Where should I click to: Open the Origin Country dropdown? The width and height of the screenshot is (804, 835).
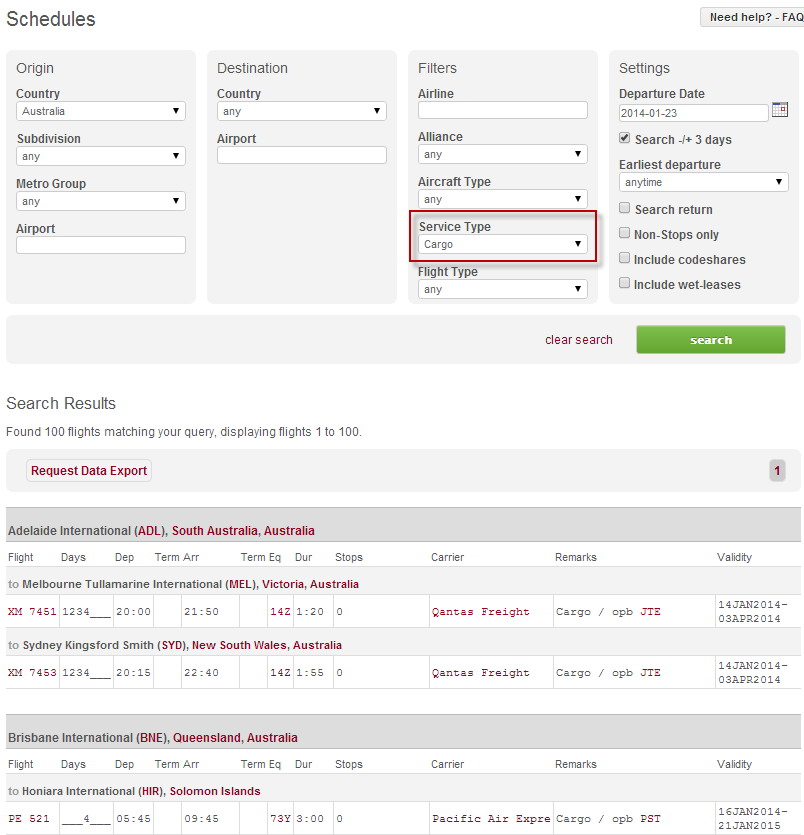coord(101,112)
